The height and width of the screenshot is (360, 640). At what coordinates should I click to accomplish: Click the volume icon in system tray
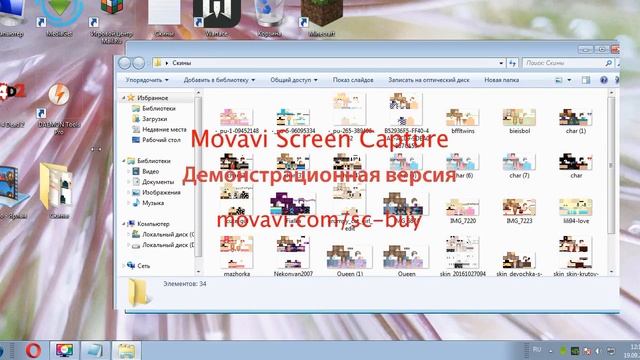pos(598,351)
